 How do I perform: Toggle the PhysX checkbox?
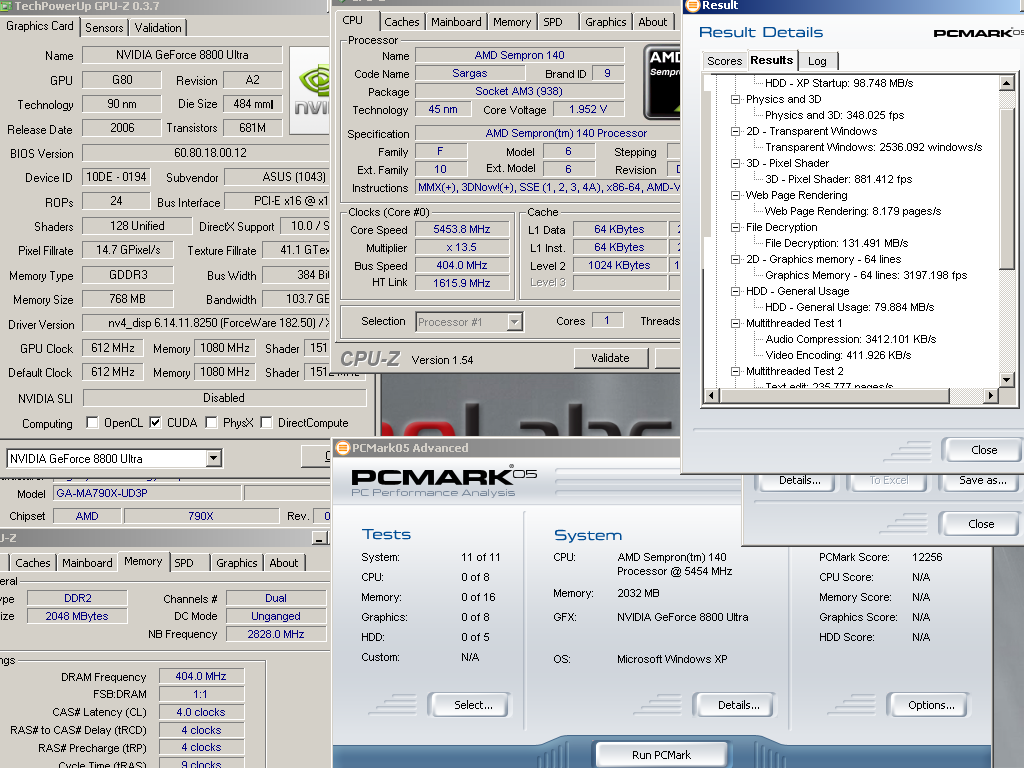click(211, 423)
